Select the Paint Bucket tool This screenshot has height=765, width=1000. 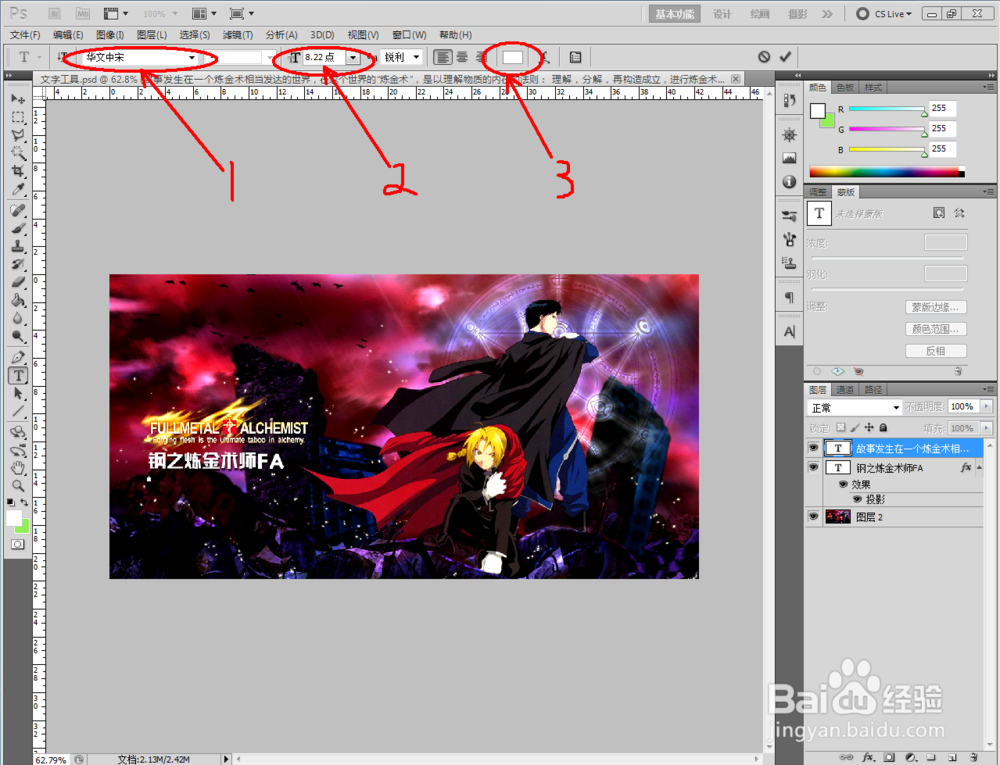(x=18, y=300)
